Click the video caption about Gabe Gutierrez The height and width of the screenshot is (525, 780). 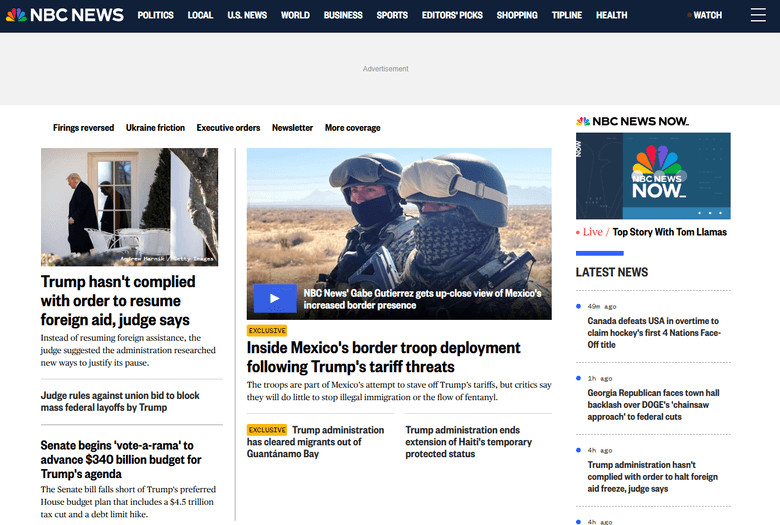point(422,299)
